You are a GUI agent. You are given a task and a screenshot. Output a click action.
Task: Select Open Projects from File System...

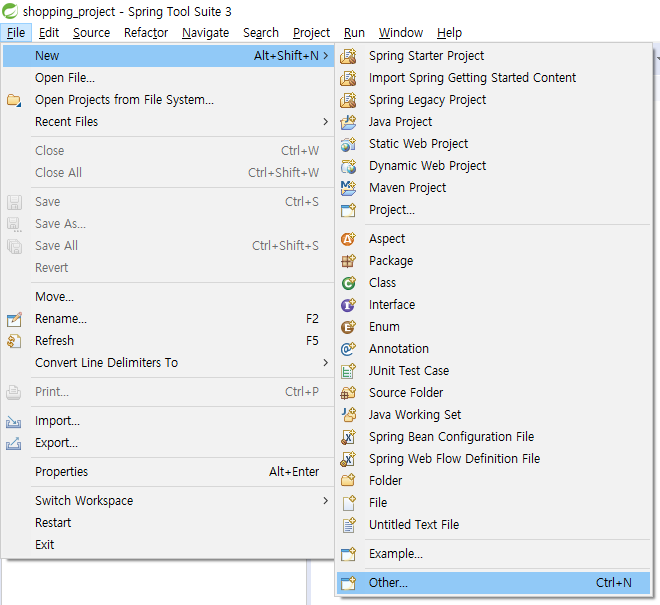click(x=168, y=100)
